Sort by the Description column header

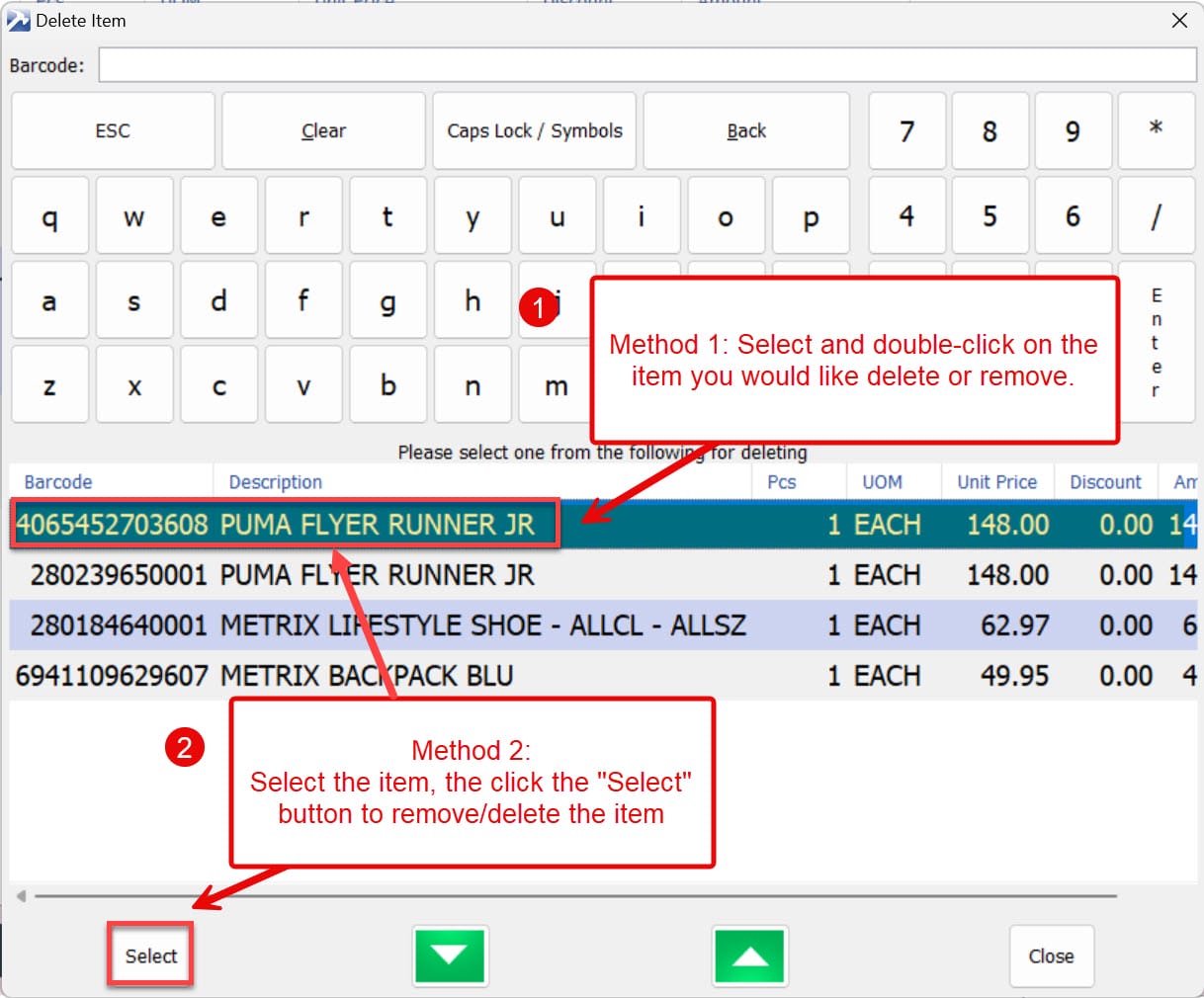pos(276,482)
